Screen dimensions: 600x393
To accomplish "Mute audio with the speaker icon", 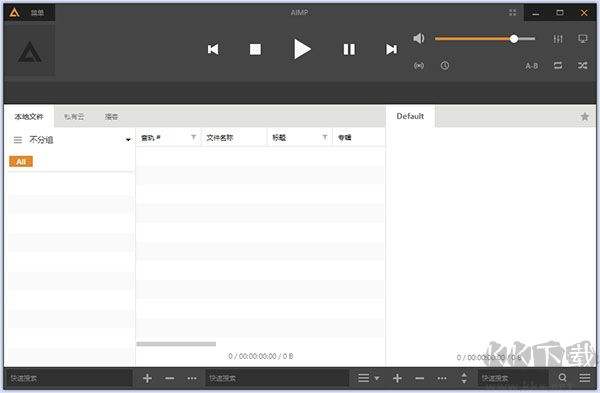I will (419, 38).
